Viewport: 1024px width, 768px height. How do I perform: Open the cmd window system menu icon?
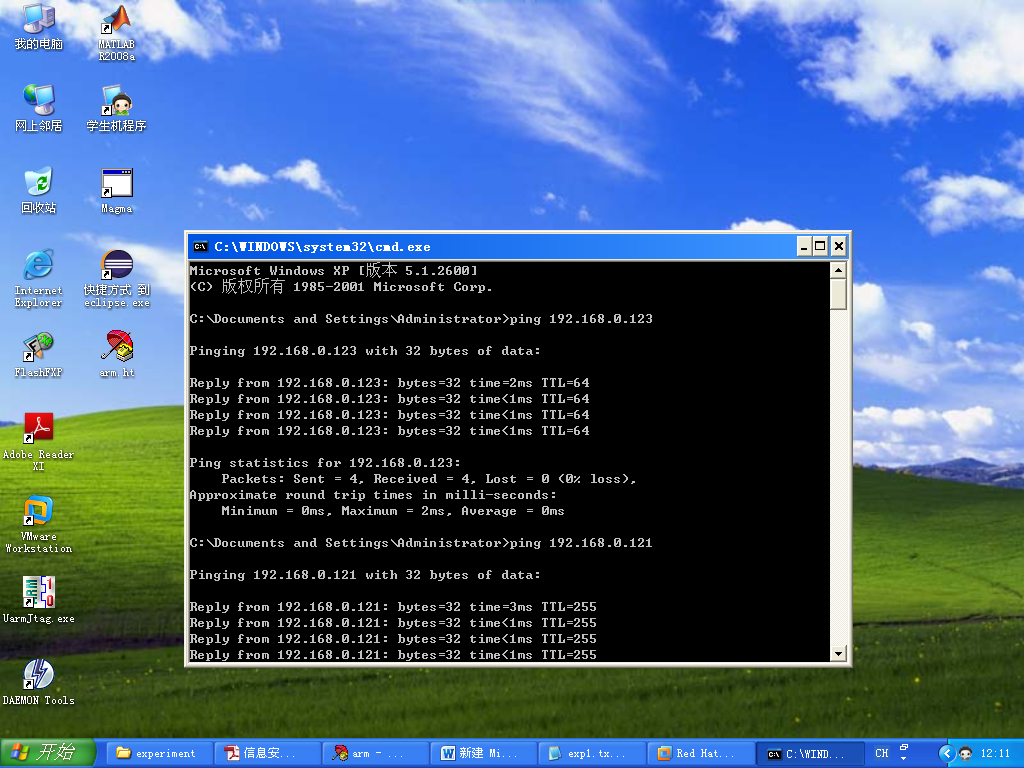201,247
